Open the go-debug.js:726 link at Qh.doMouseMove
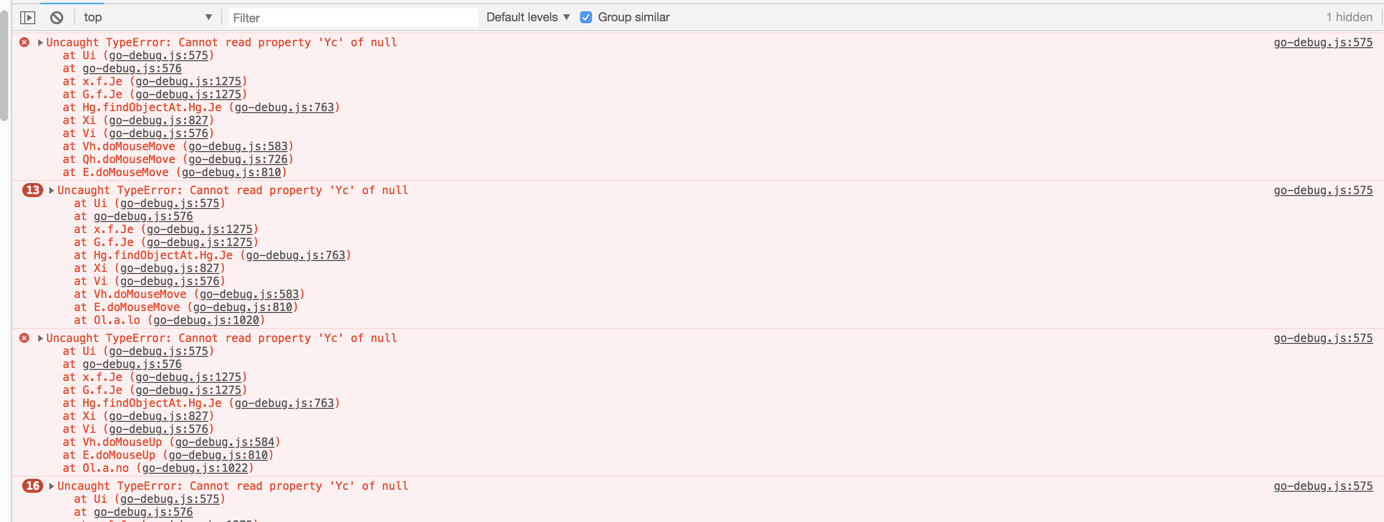The height and width of the screenshot is (522, 1384). (238, 159)
